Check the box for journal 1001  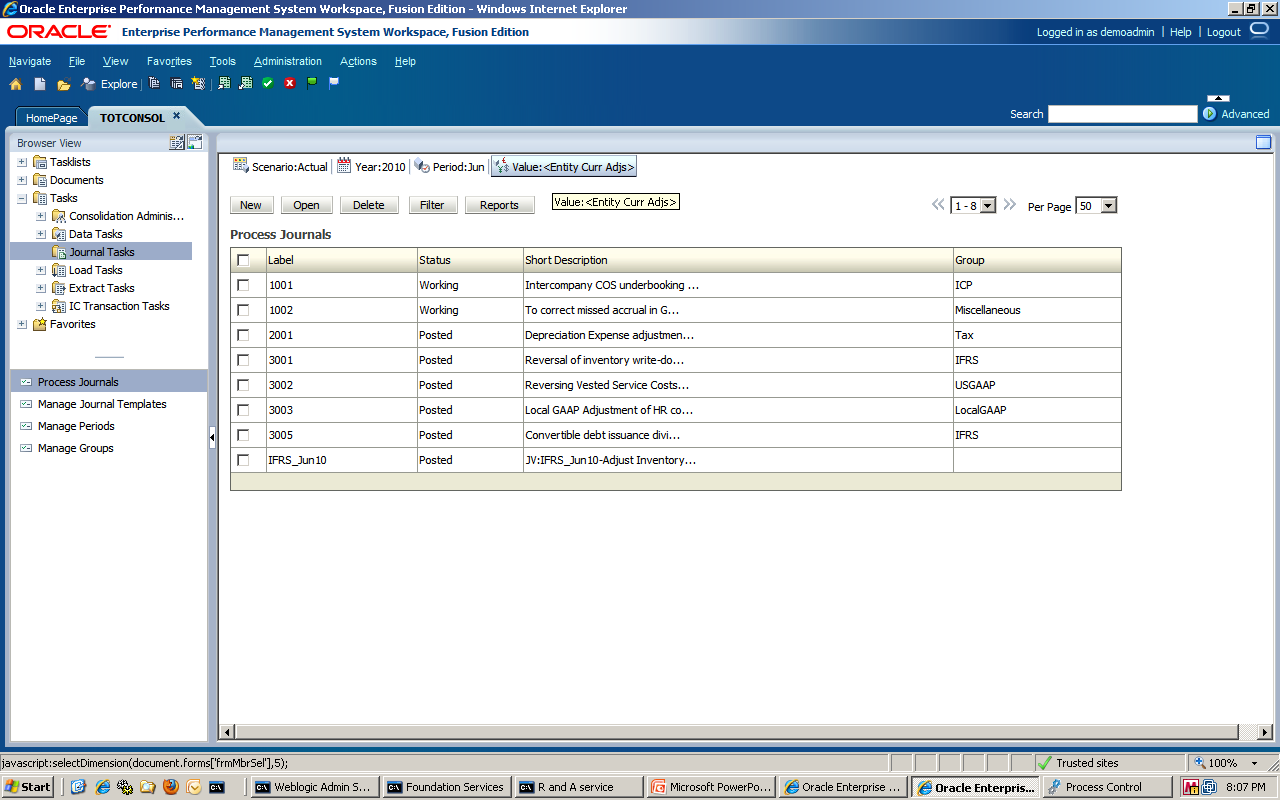(x=243, y=285)
